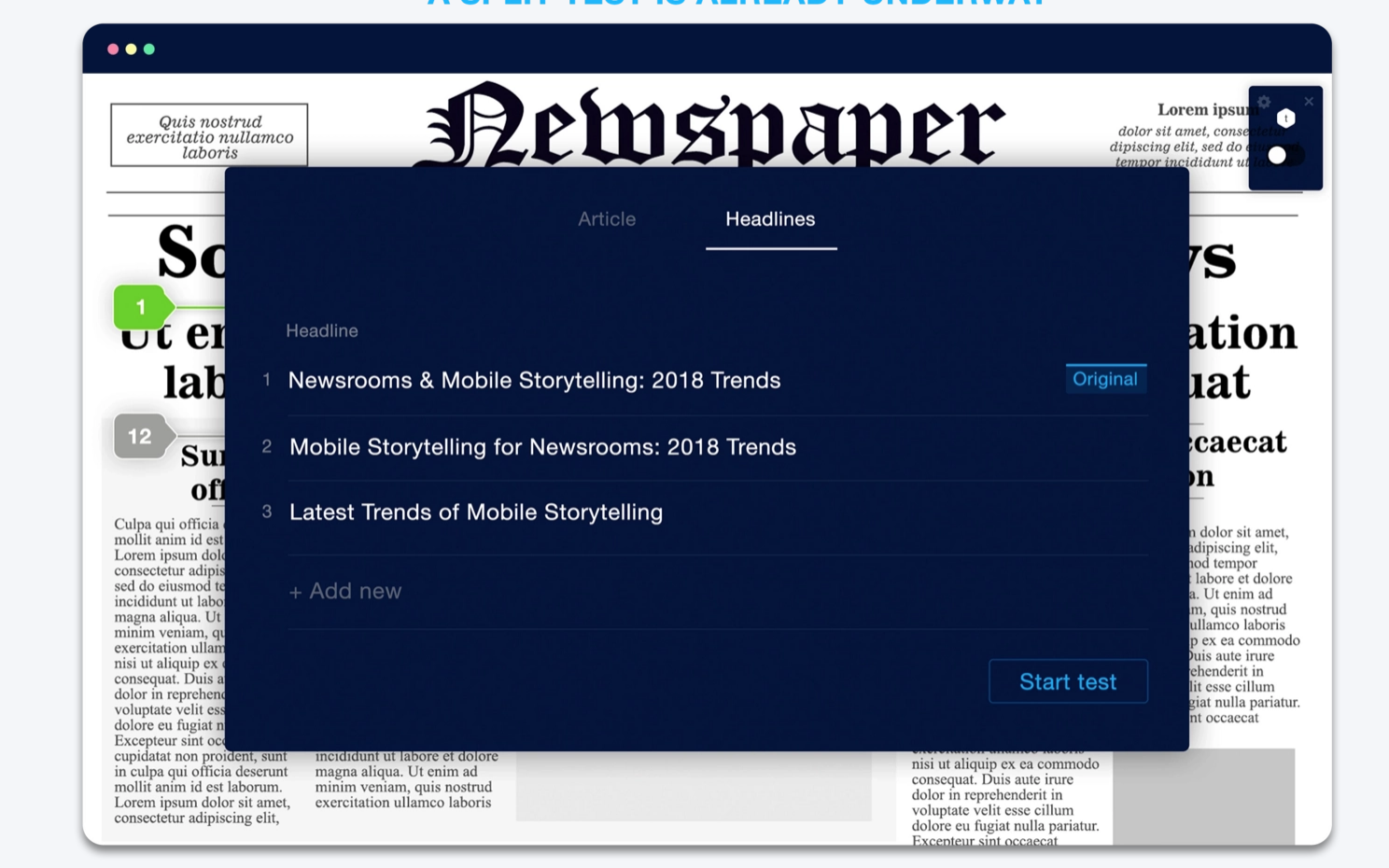Close the small widget with the X
Screen dimensions: 1389x868
pyautogui.click(x=1309, y=102)
